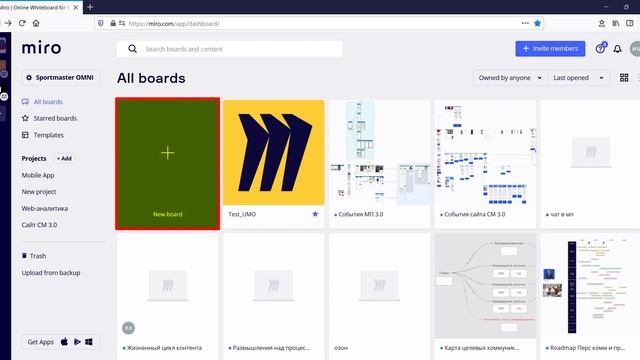Click the Search boards and content field
Viewport: 640px width, 360px height.
click(x=230, y=49)
